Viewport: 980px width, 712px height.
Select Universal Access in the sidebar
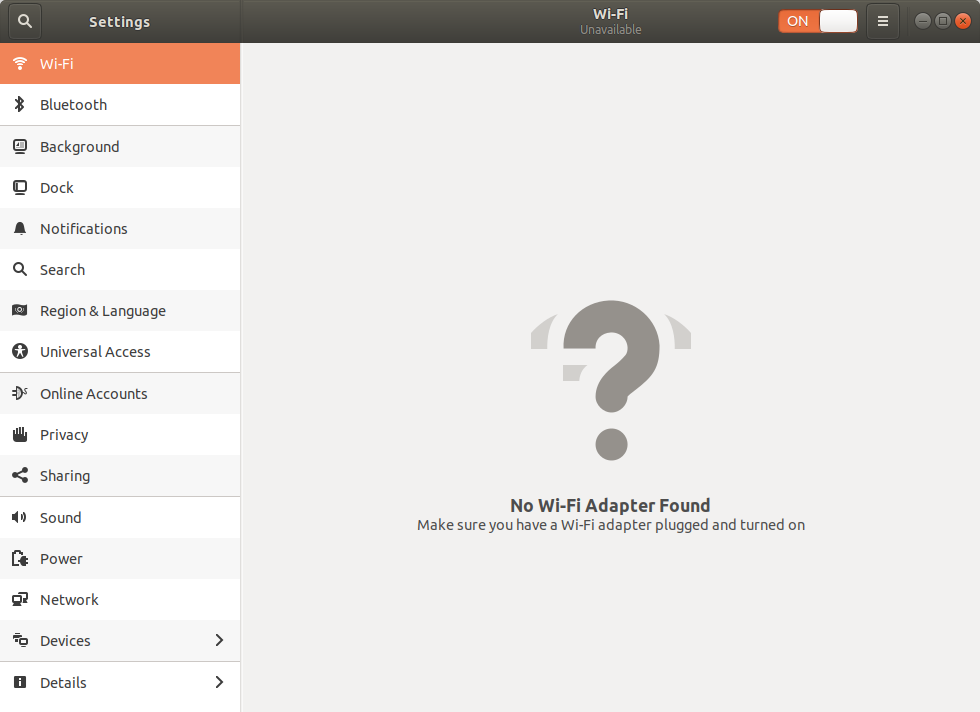(120, 351)
